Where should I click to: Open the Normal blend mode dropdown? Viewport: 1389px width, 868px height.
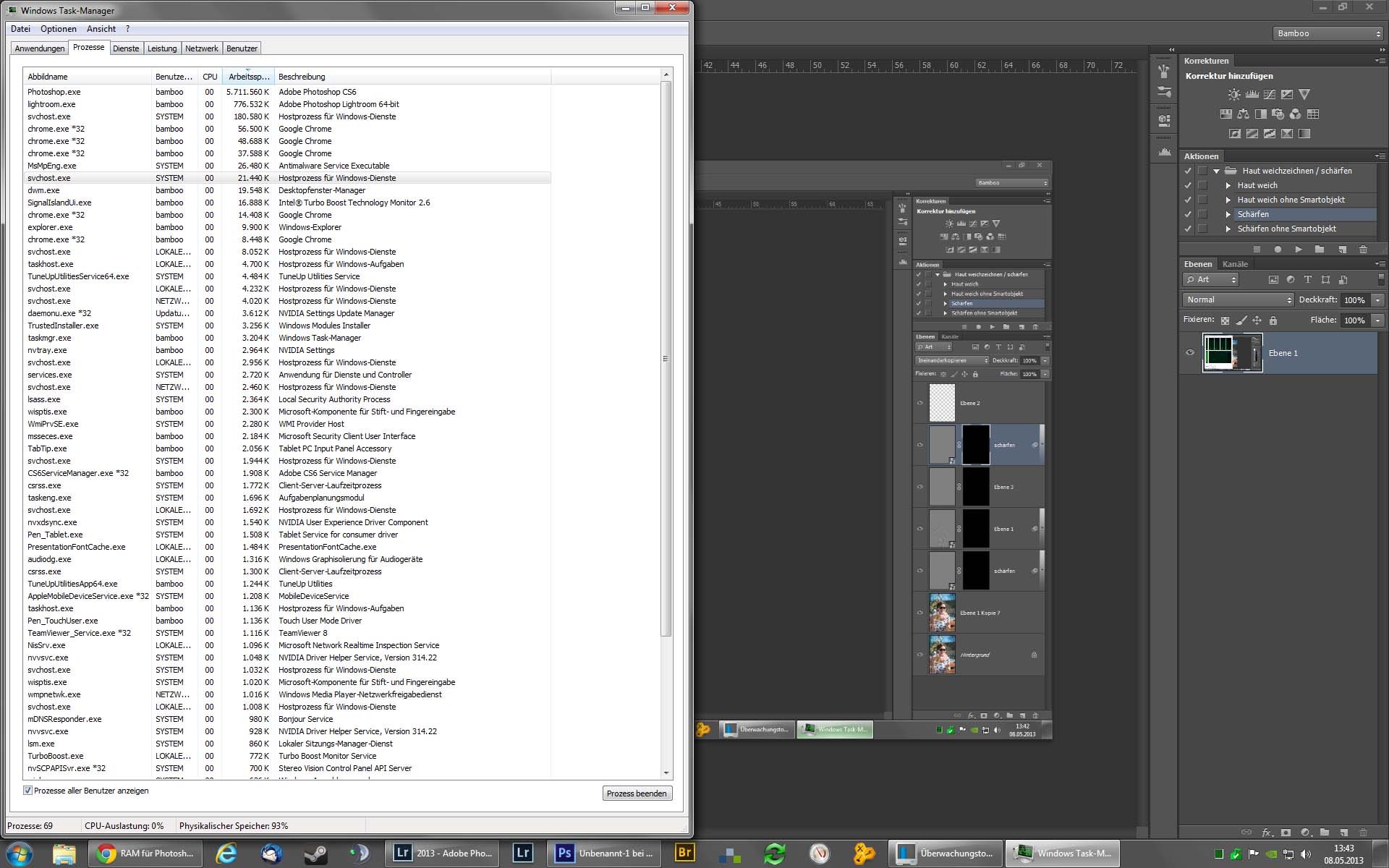[x=1239, y=299]
